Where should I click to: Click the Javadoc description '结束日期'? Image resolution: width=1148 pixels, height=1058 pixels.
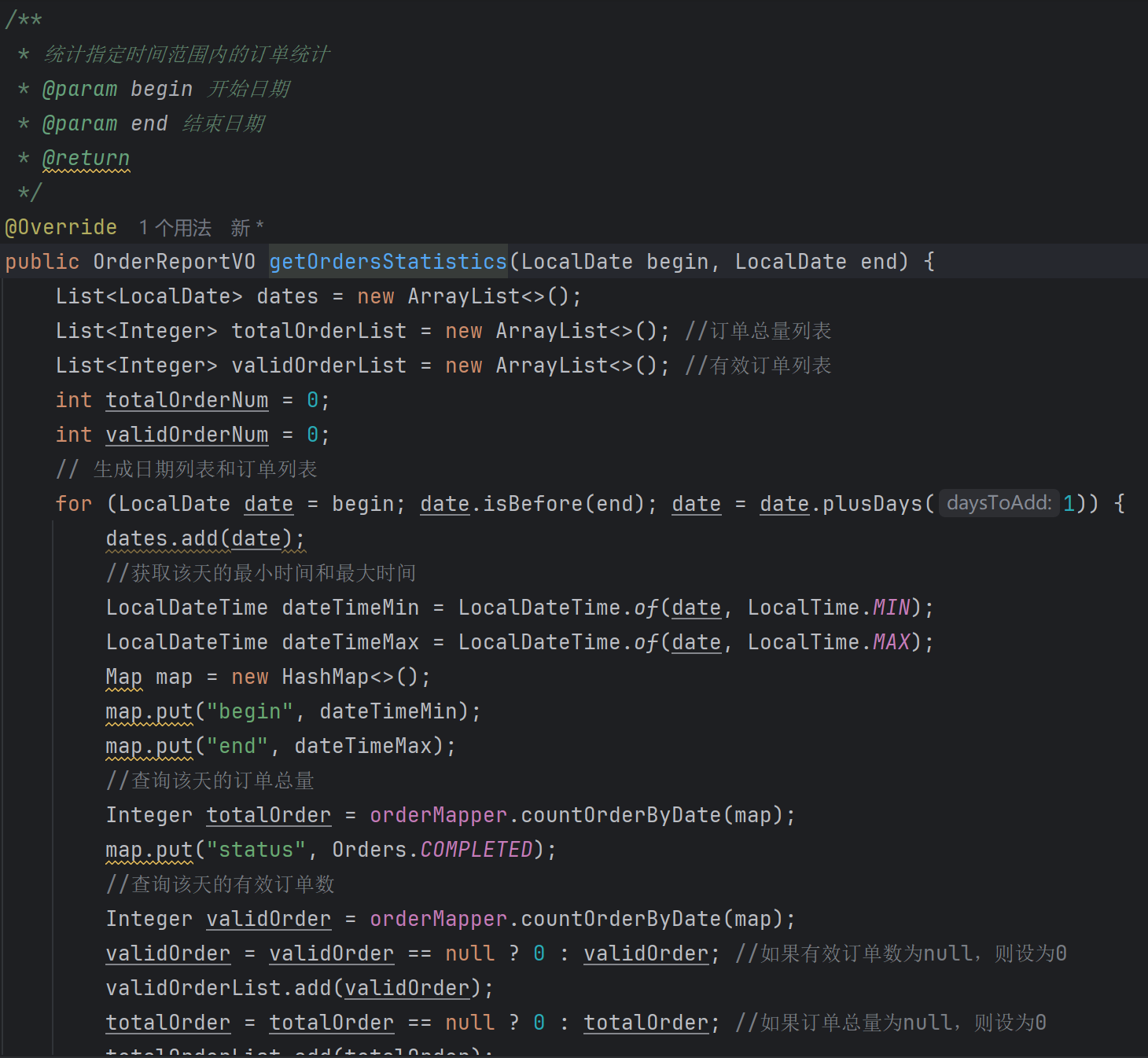(223, 123)
